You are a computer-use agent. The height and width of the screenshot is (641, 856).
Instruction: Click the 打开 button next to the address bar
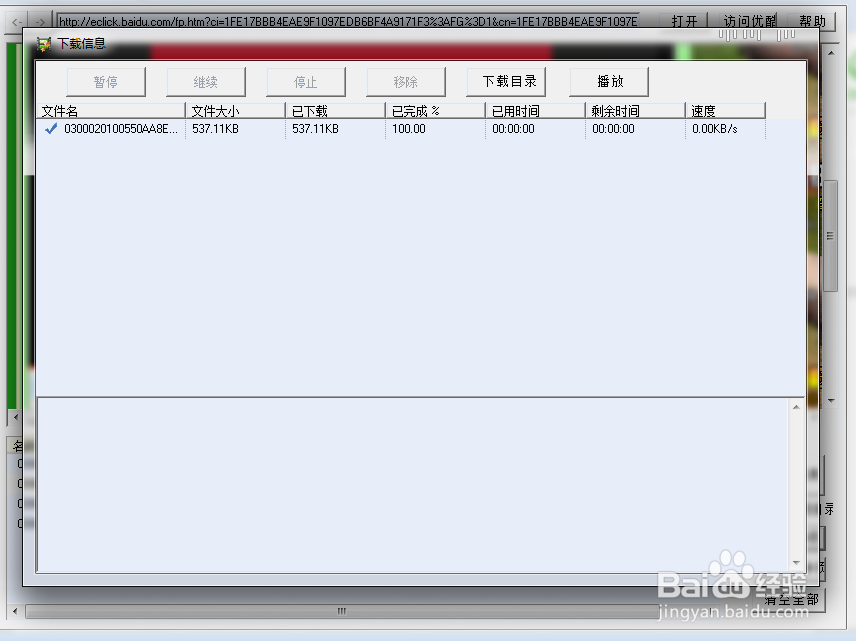pos(685,20)
